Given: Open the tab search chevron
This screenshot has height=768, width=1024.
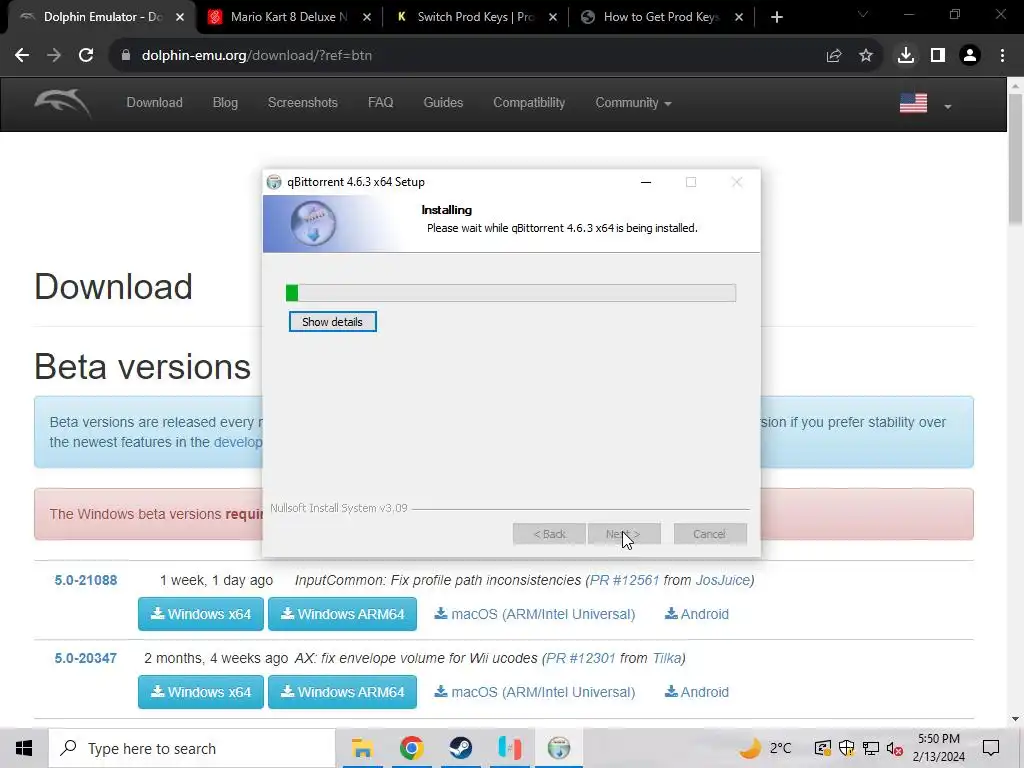Looking at the screenshot, I should 863,15.
